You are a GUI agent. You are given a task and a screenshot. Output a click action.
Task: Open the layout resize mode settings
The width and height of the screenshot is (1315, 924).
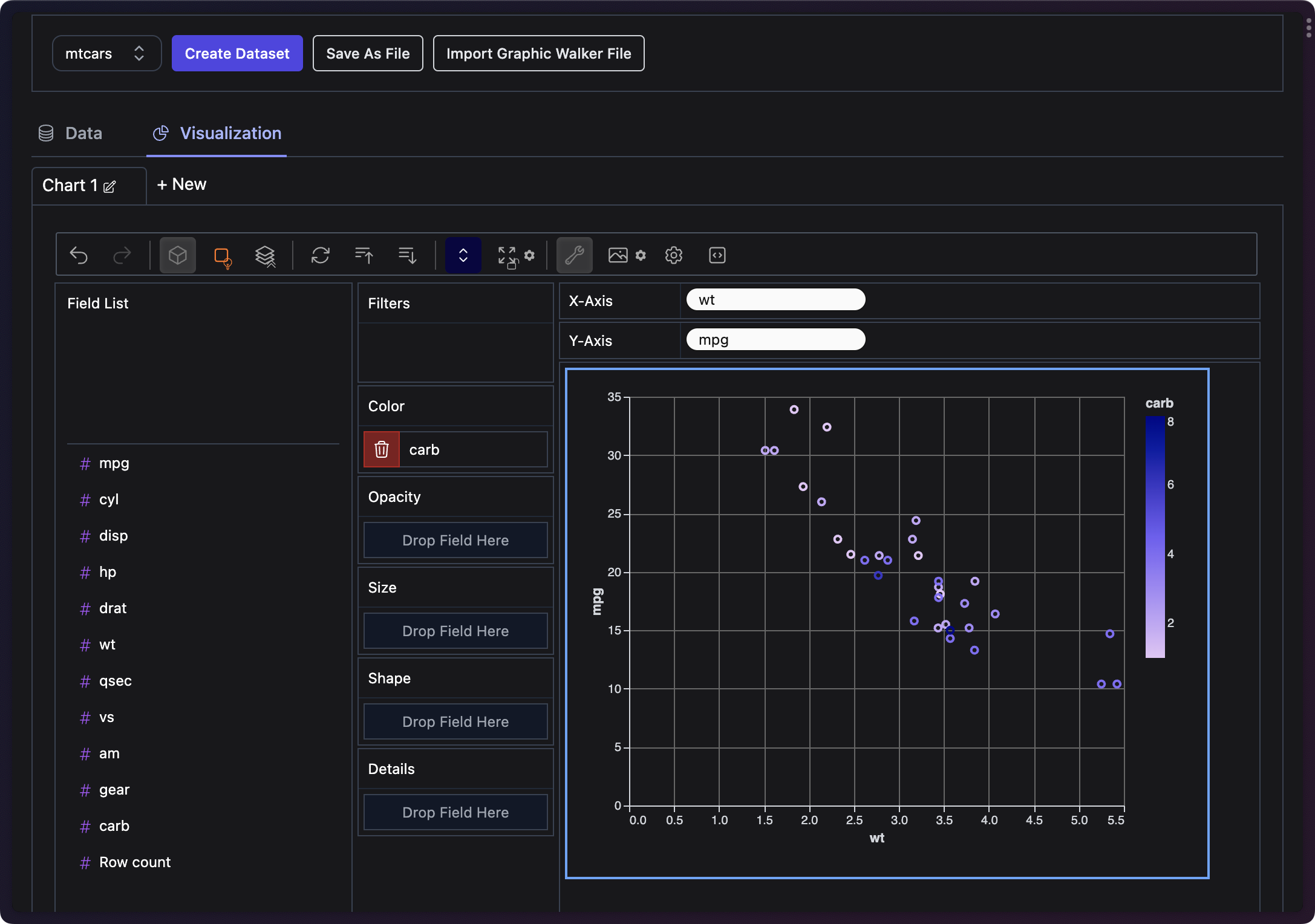coord(515,256)
